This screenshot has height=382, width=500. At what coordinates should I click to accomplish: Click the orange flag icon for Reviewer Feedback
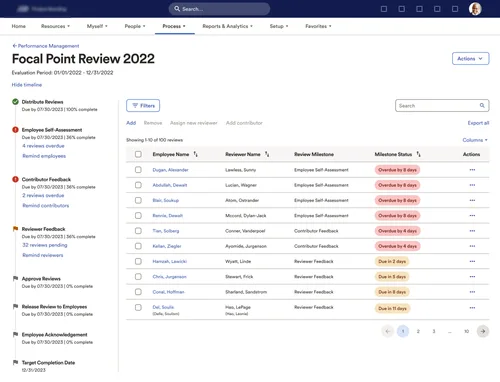click(15, 229)
